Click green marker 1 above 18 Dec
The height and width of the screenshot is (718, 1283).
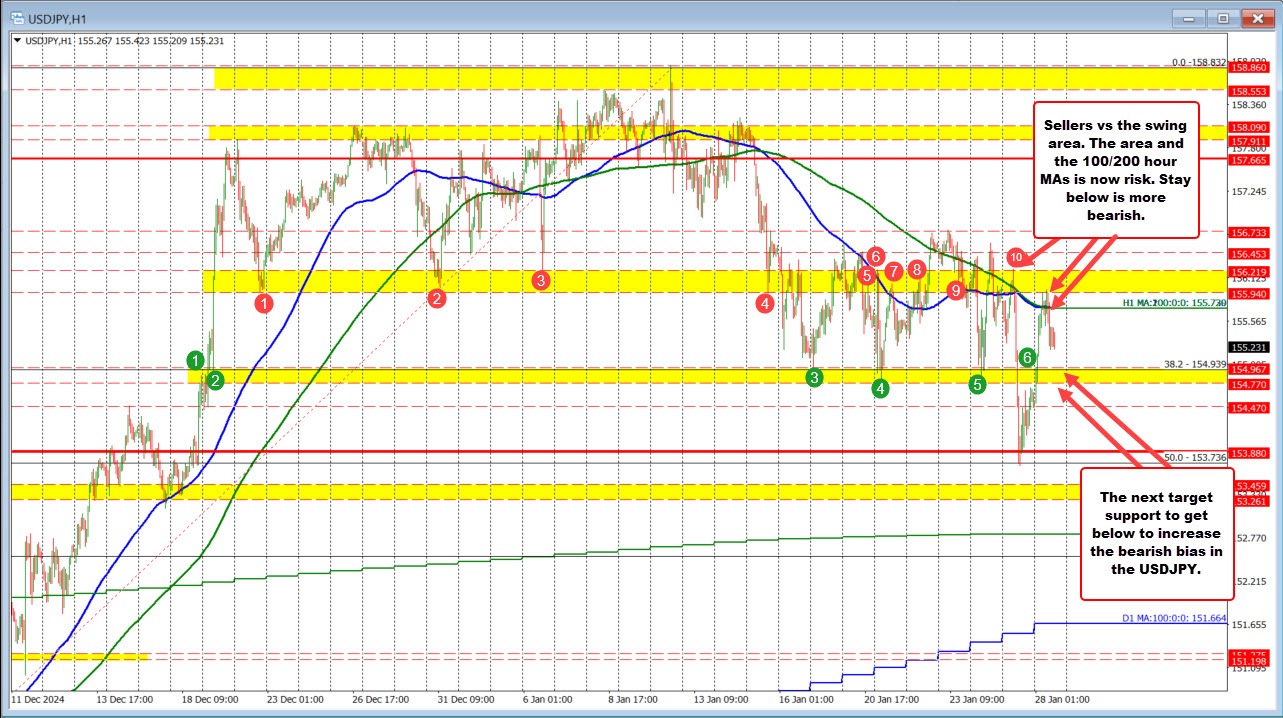[196, 359]
